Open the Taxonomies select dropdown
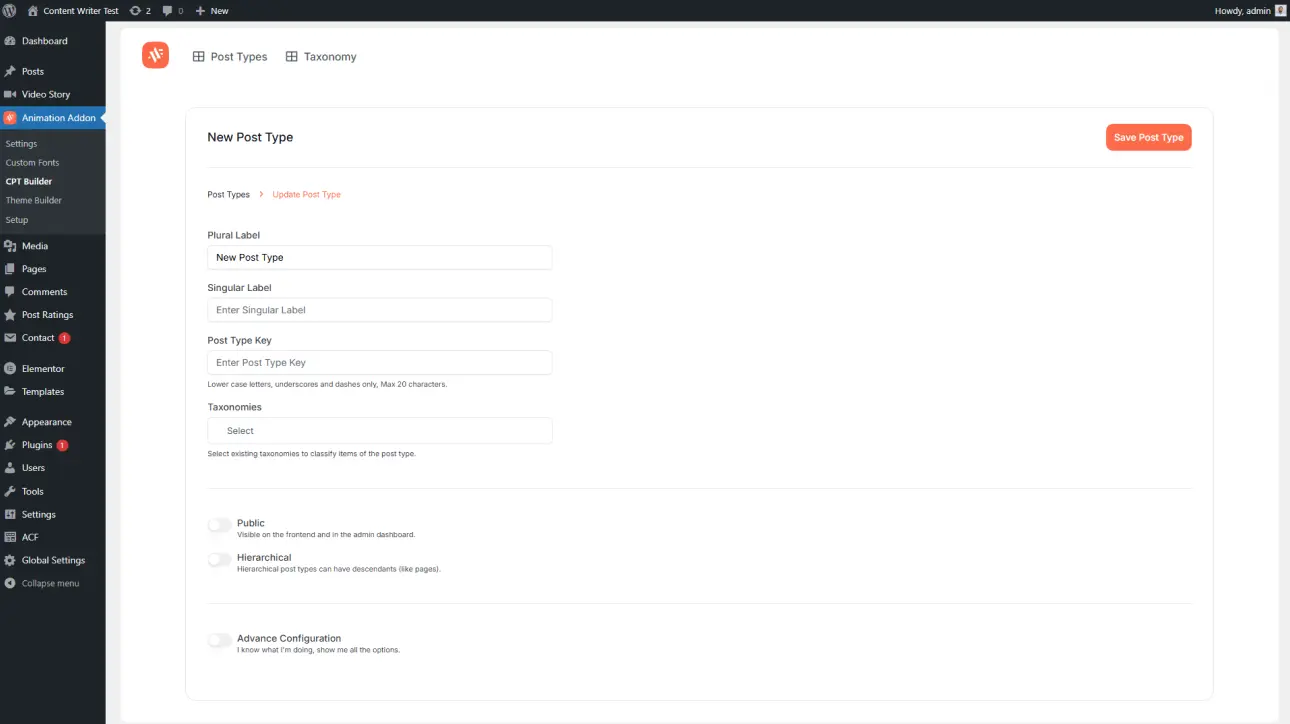 coord(379,431)
